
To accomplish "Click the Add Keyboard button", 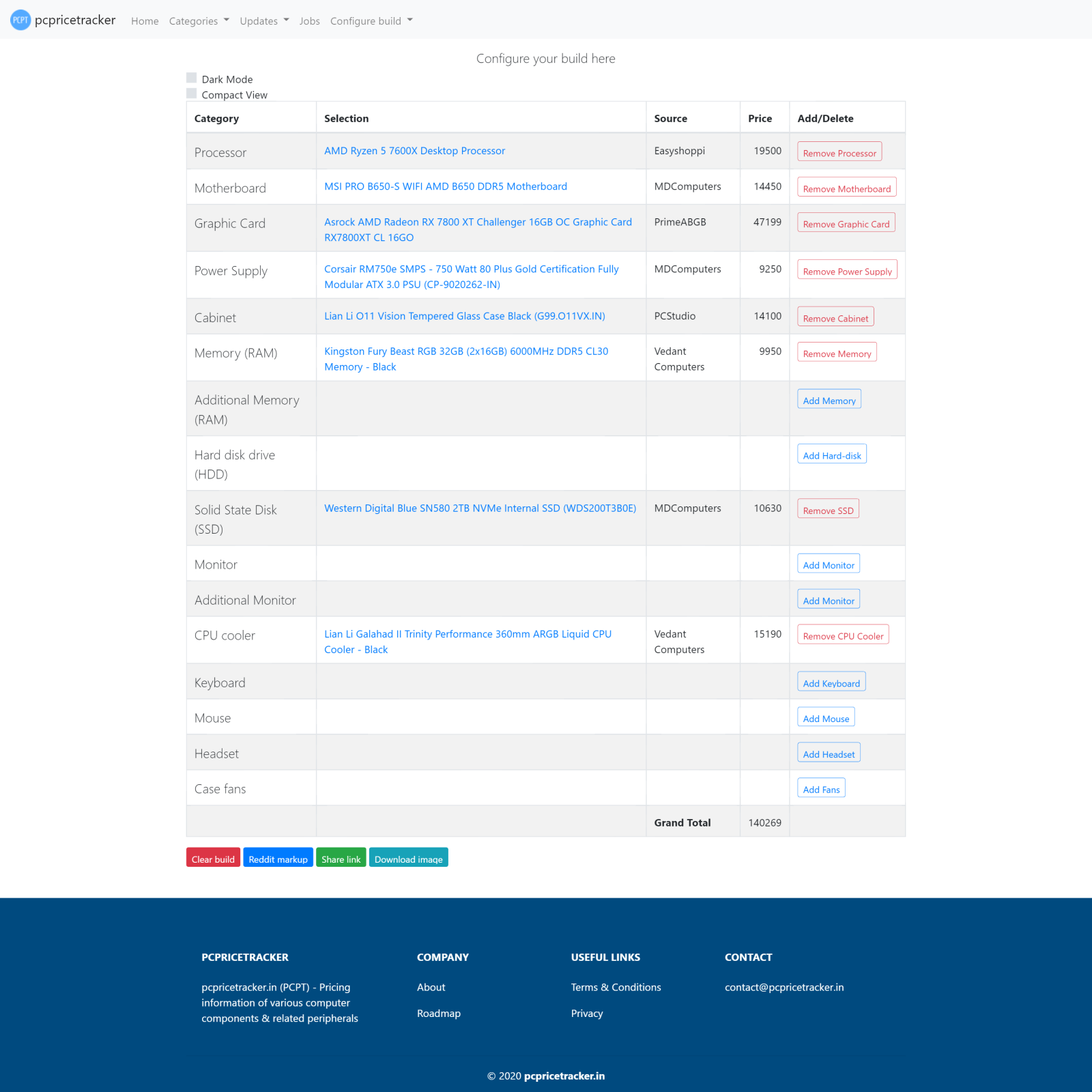I will 831,682.
